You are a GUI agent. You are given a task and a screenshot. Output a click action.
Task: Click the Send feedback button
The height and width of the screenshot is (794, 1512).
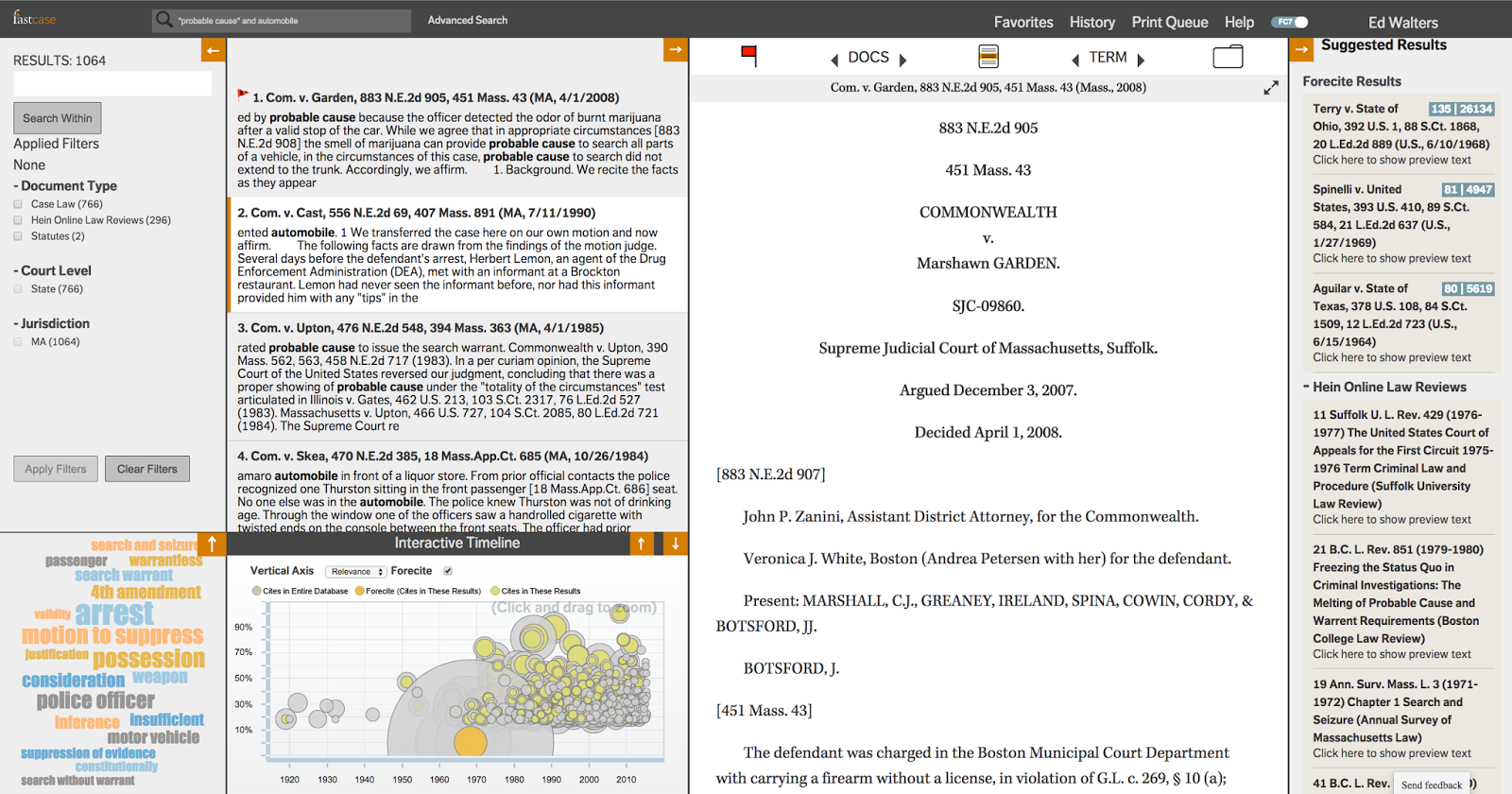(x=1432, y=785)
